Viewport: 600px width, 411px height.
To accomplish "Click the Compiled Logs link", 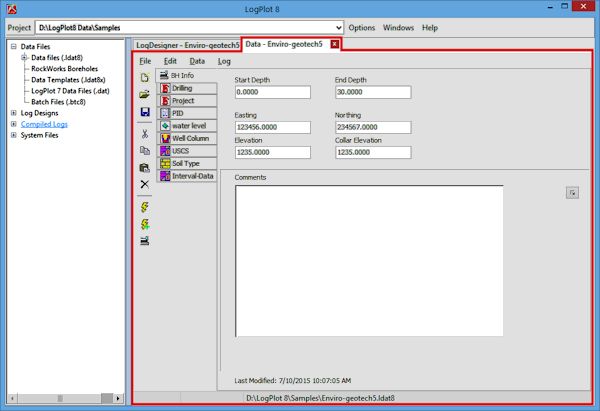I will point(44,124).
